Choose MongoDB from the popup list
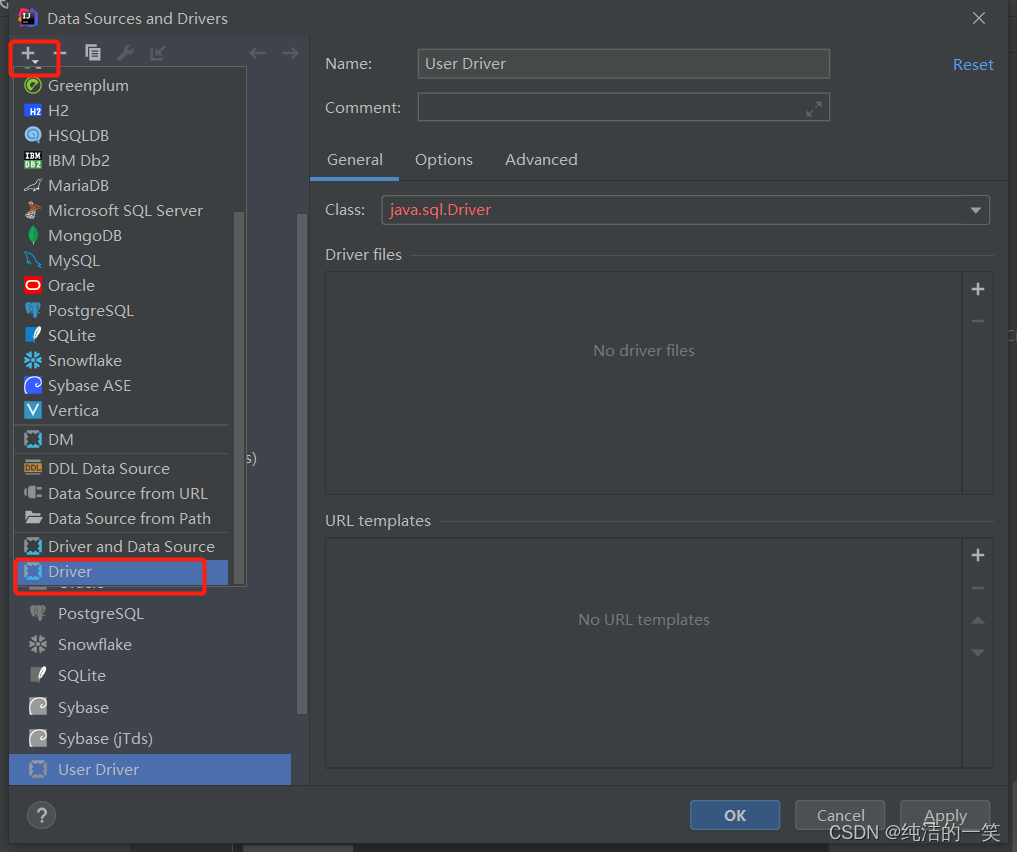This screenshot has width=1017, height=852. pyautogui.click(x=121, y=235)
